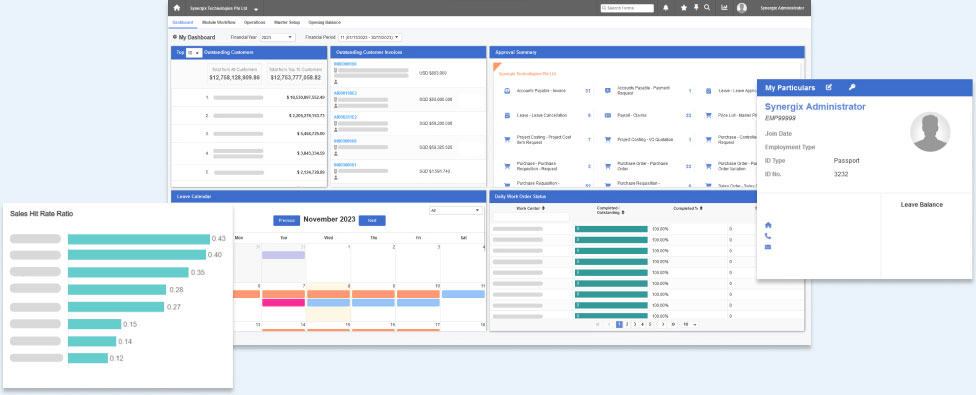Click the phone icon in My Particulars
976x395 pixels.
[x=768, y=236]
